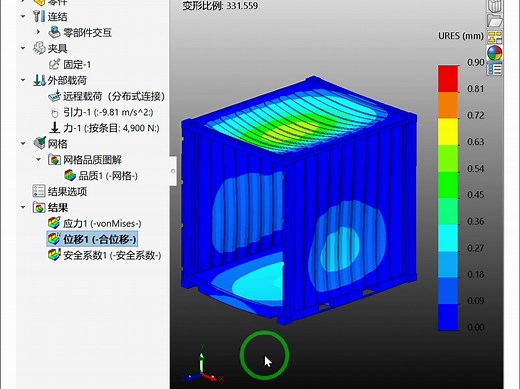520x389 pixels.
Task: Open 结果选项 tree item text
Action: [x=67, y=191]
